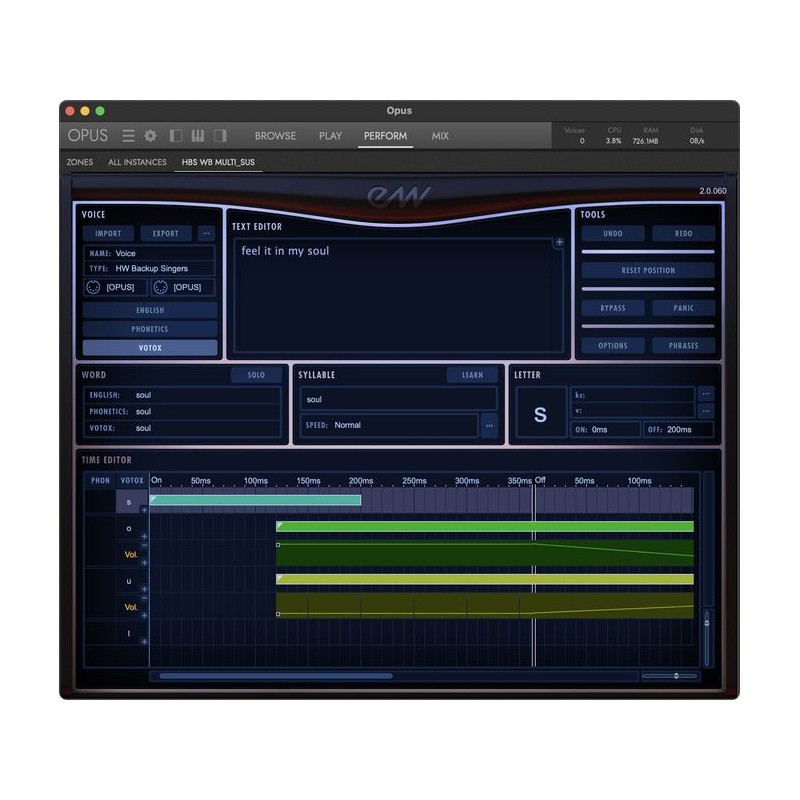Remove o row Vol lane with minus

tap(144, 545)
